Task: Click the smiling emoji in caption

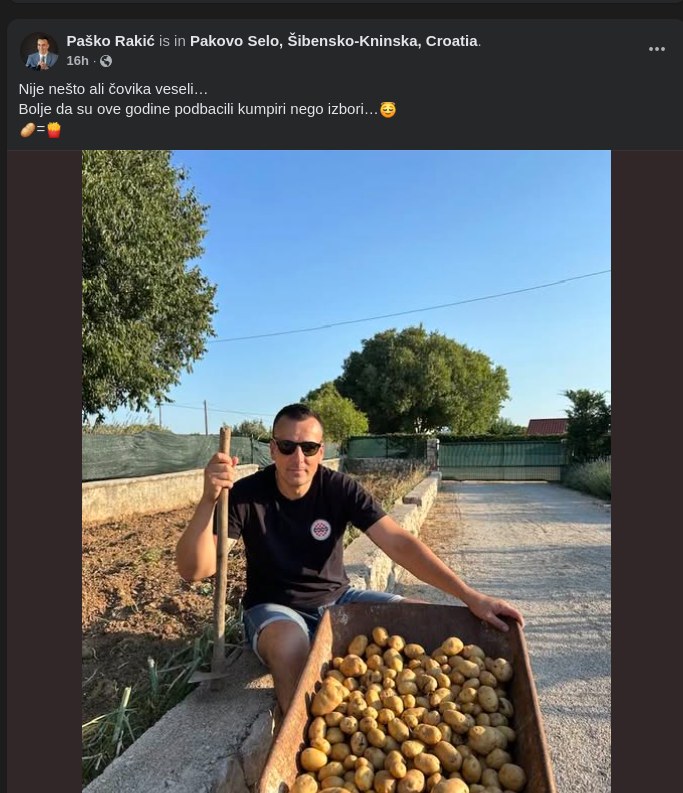Action: pyautogui.click(x=388, y=110)
